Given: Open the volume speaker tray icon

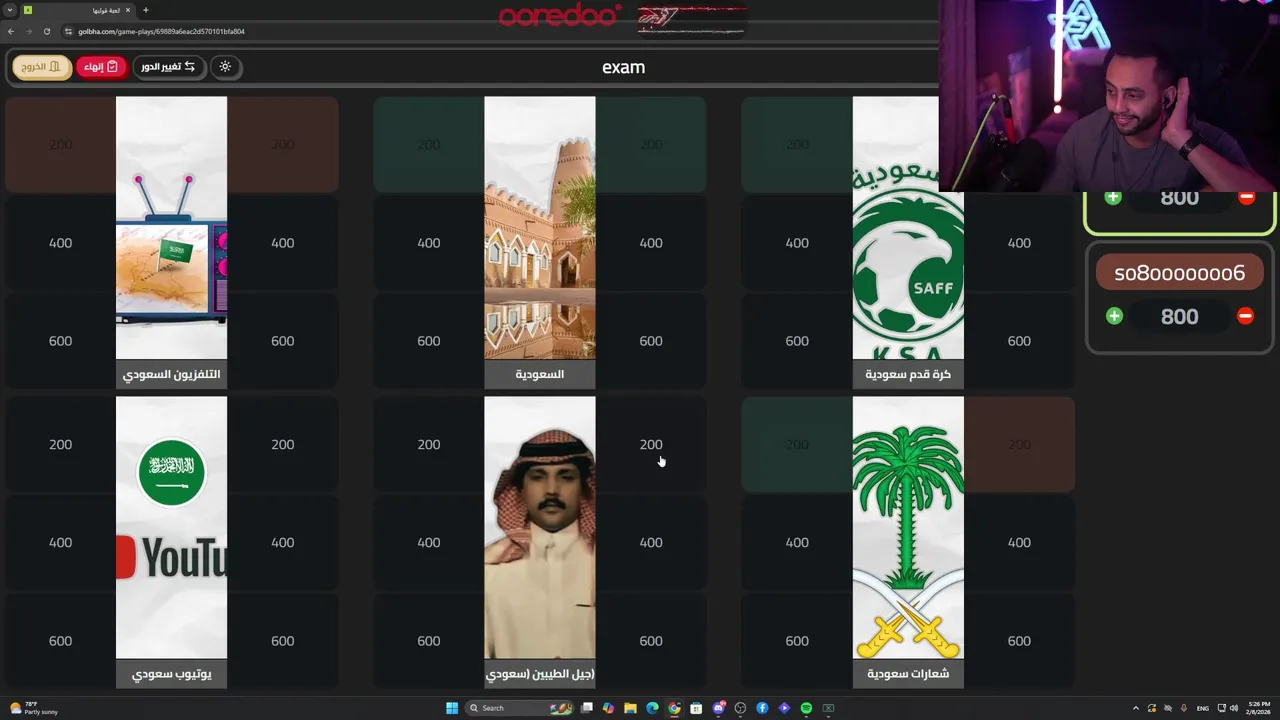Looking at the screenshot, I should 1233,708.
